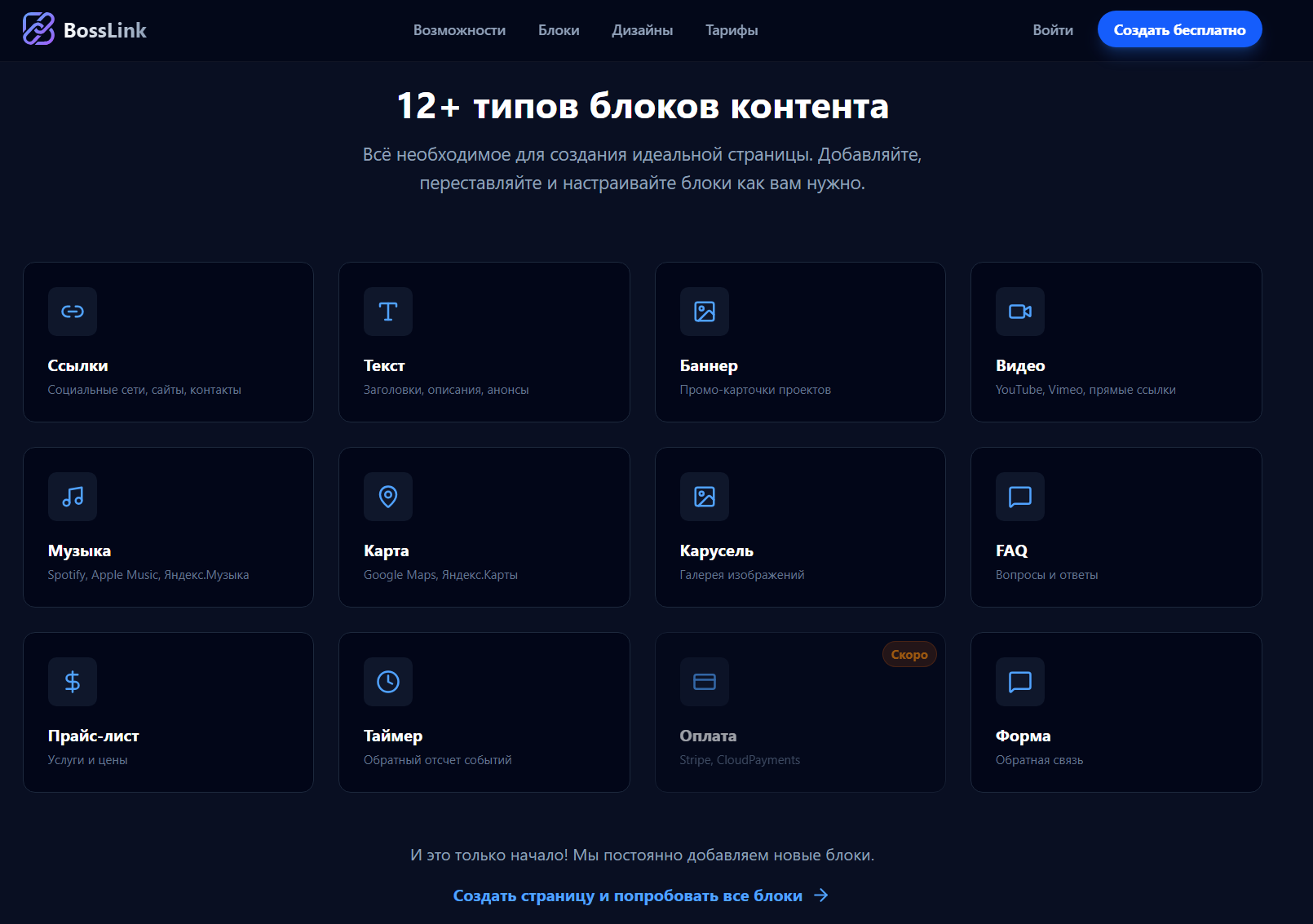This screenshot has height=924, width=1313.
Task: Select the Текст block icon
Action: point(388,312)
